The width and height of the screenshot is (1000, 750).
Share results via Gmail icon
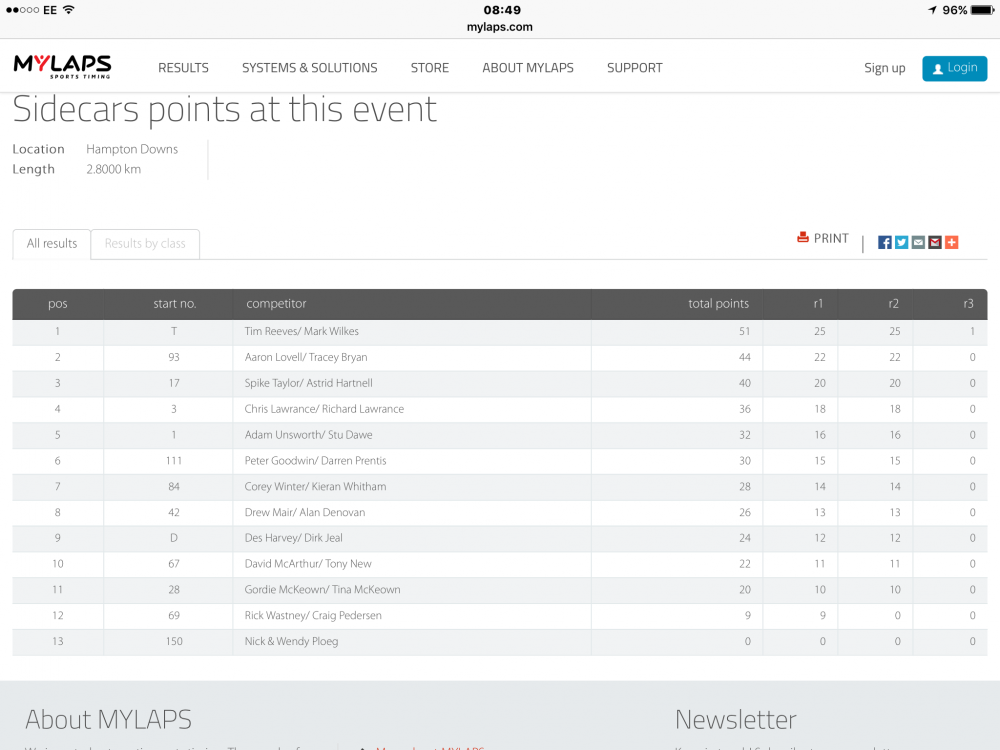point(935,242)
